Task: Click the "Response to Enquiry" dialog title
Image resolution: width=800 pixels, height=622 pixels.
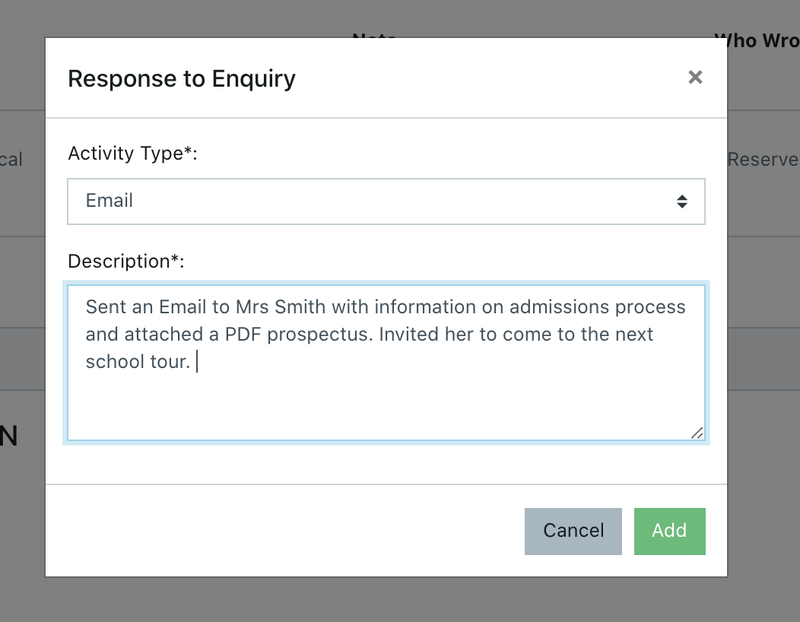Action: coord(181,78)
